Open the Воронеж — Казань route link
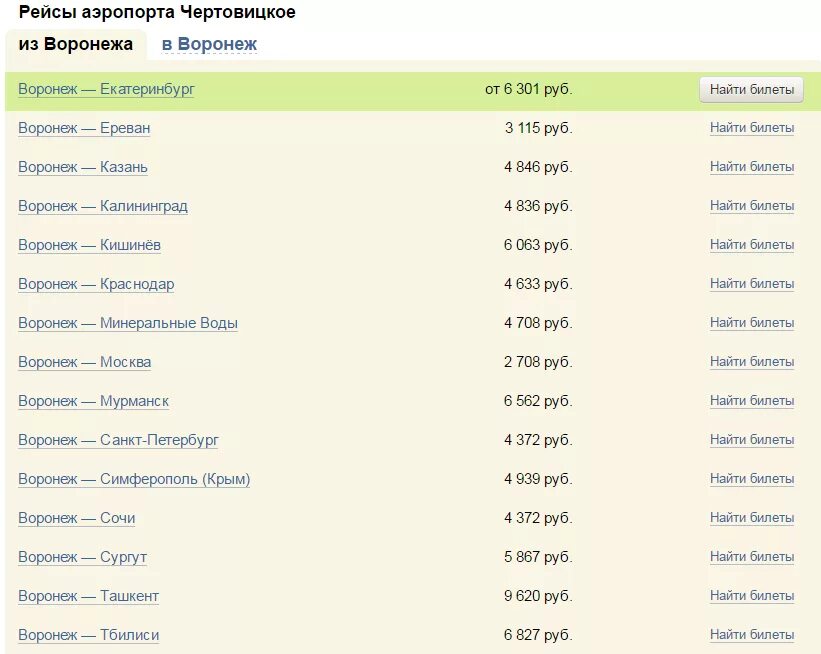This screenshot has height=654, width=821. (x=83, y=167)
